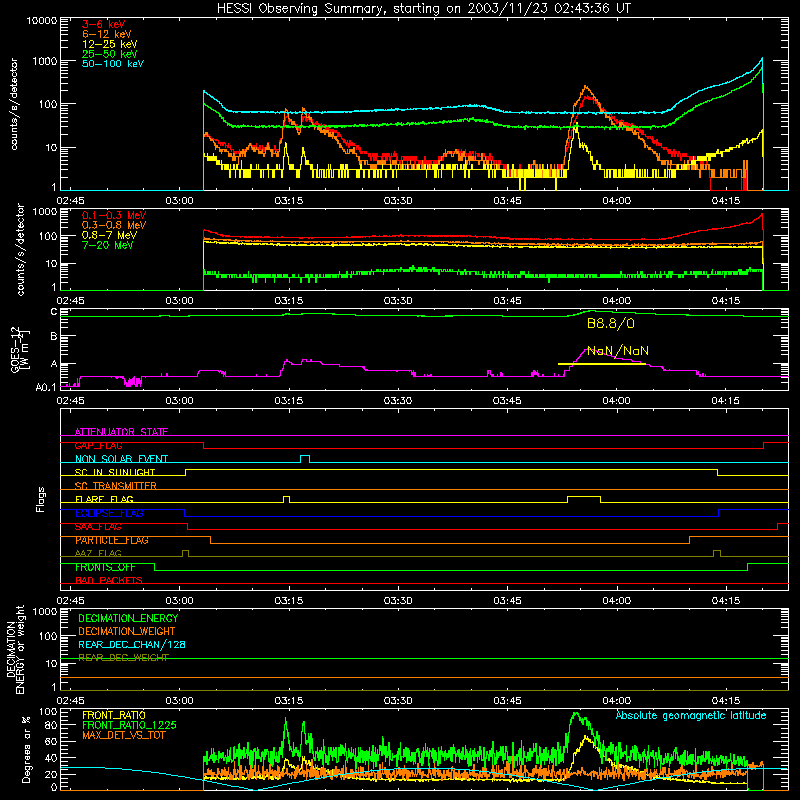Select the yellow 12-25 keV legend label
The image size is (800, 800).
[110, 44]
